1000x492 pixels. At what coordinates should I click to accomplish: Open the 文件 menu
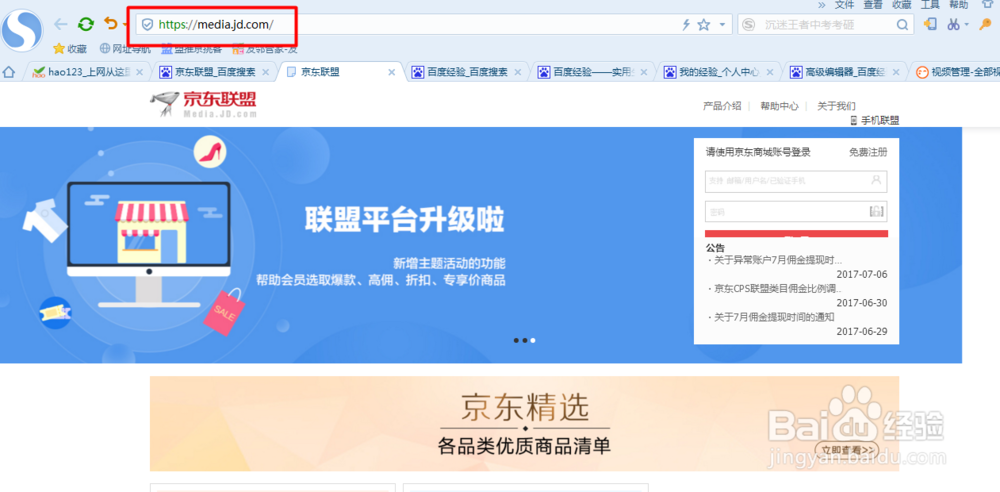pyautogui.click(x=844, y=4)
